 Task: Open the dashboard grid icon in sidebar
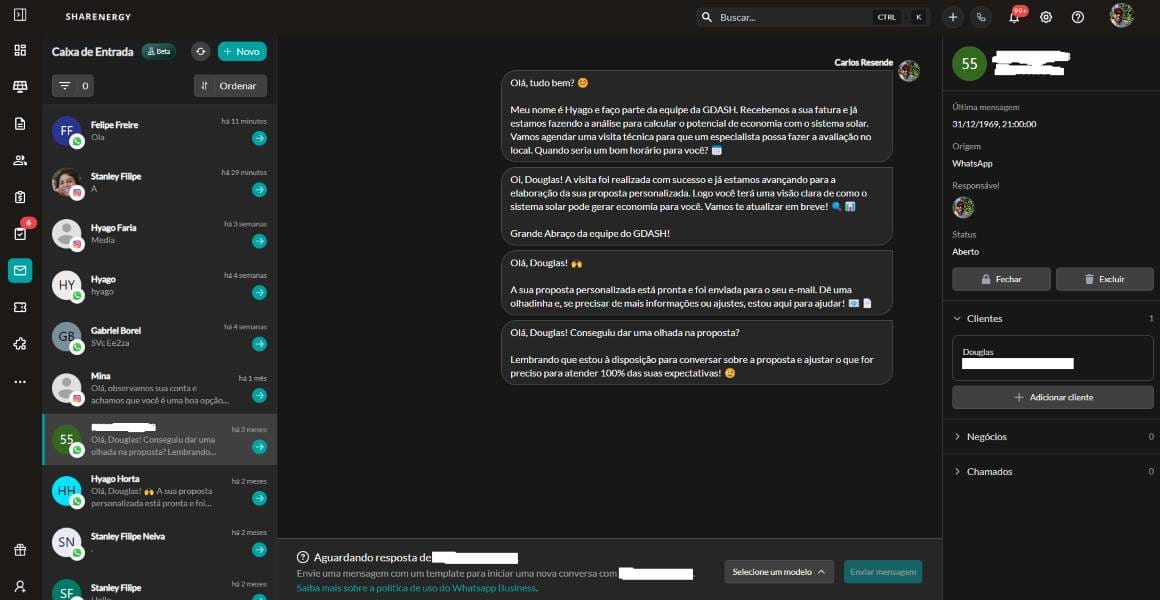20,50
